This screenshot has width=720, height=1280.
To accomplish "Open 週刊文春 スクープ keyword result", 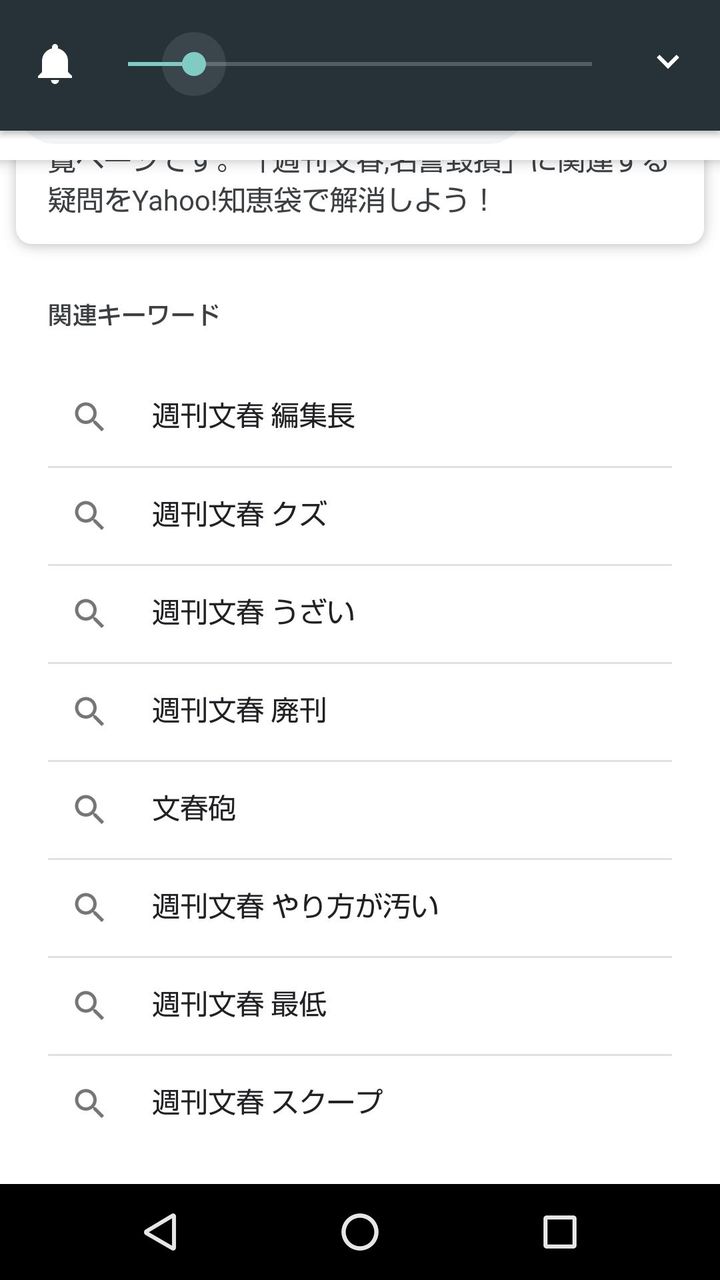I will pos(267,1102).
